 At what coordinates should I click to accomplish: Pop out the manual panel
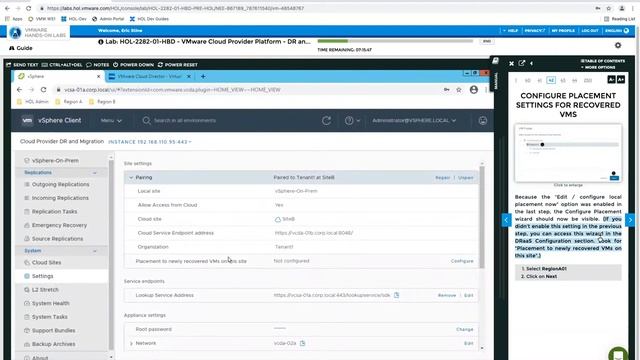click(x=522, y=63)
